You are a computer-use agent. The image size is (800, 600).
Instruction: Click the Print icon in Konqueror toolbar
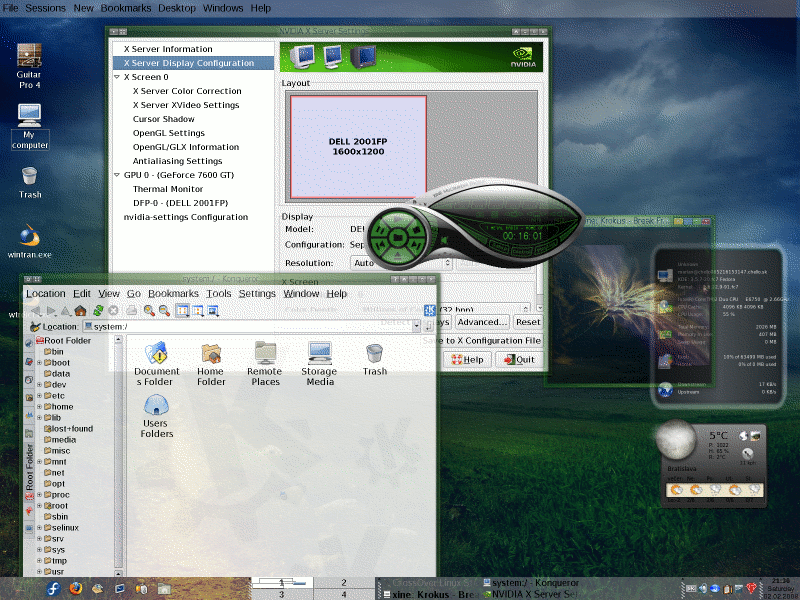tap(132, 310)
